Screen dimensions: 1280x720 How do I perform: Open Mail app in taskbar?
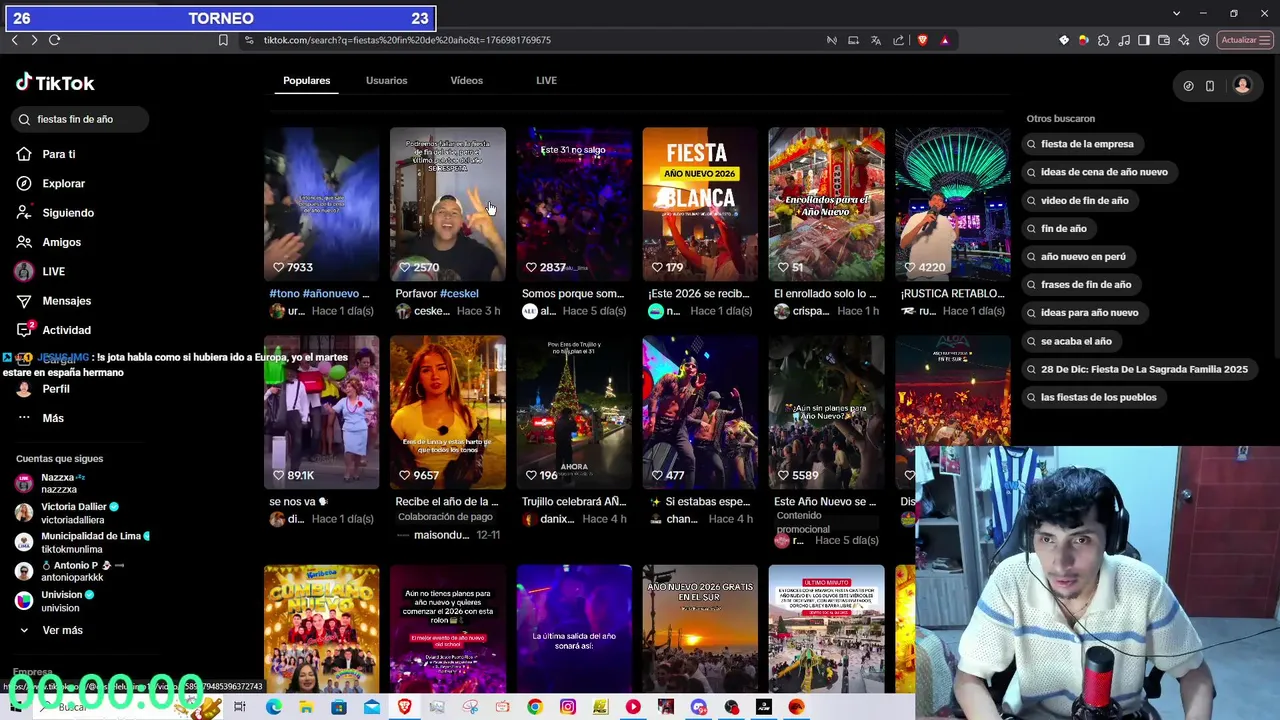pos(372,707)
